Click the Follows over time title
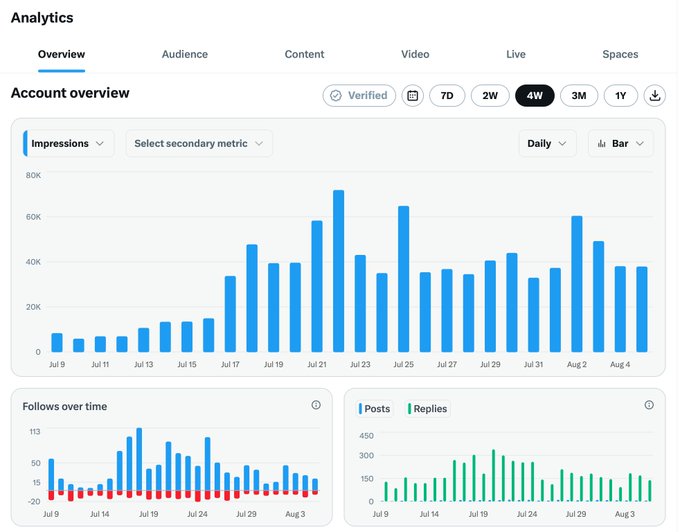Viewport: 680px width, 532px height. (x=65, y=407)
